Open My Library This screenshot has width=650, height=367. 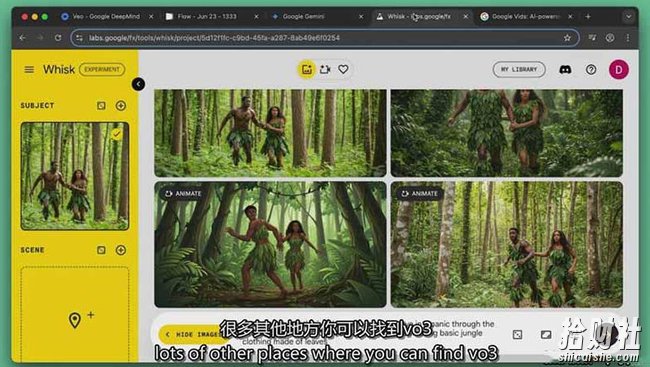pos(519,69)
